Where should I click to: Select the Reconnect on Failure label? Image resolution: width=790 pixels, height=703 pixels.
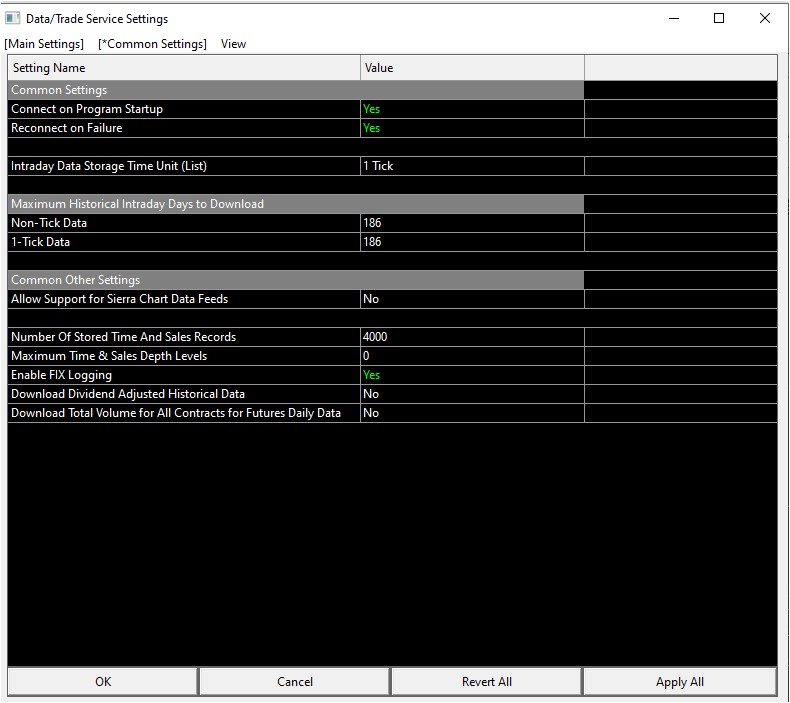[67, 128]
